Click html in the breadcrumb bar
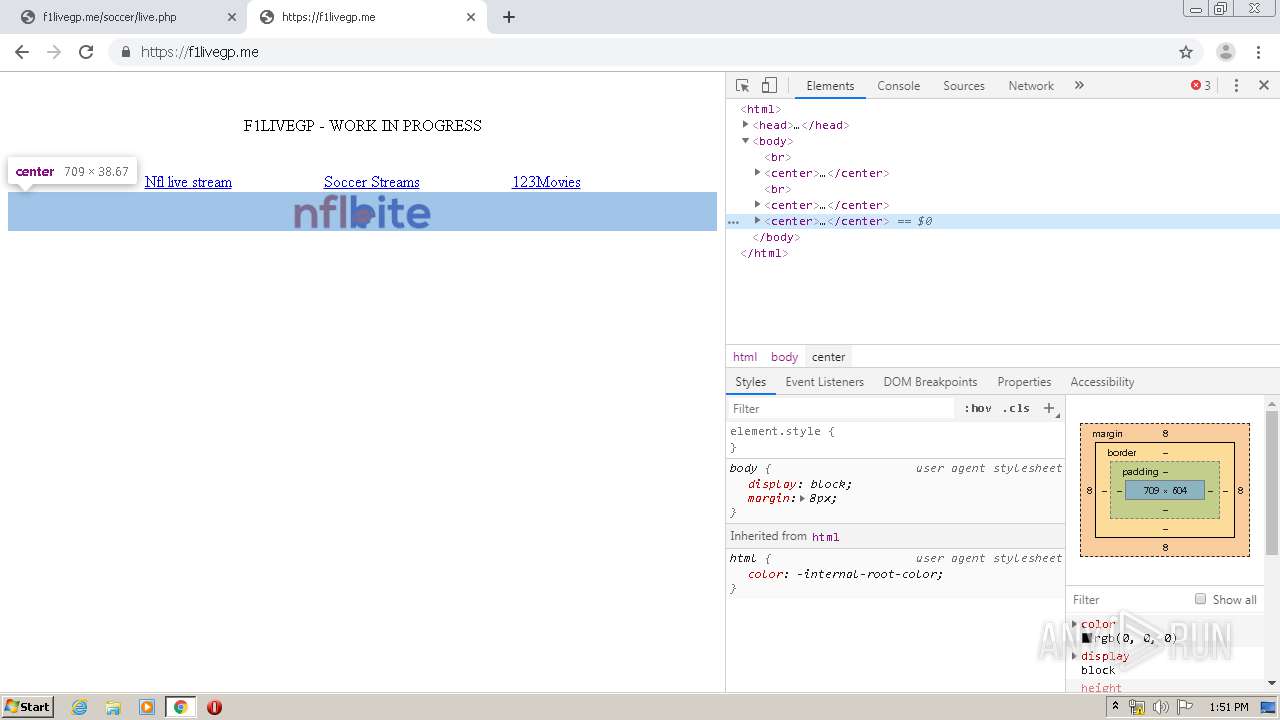This screenshot has height=720, width=1280. [x=745, y=357]
